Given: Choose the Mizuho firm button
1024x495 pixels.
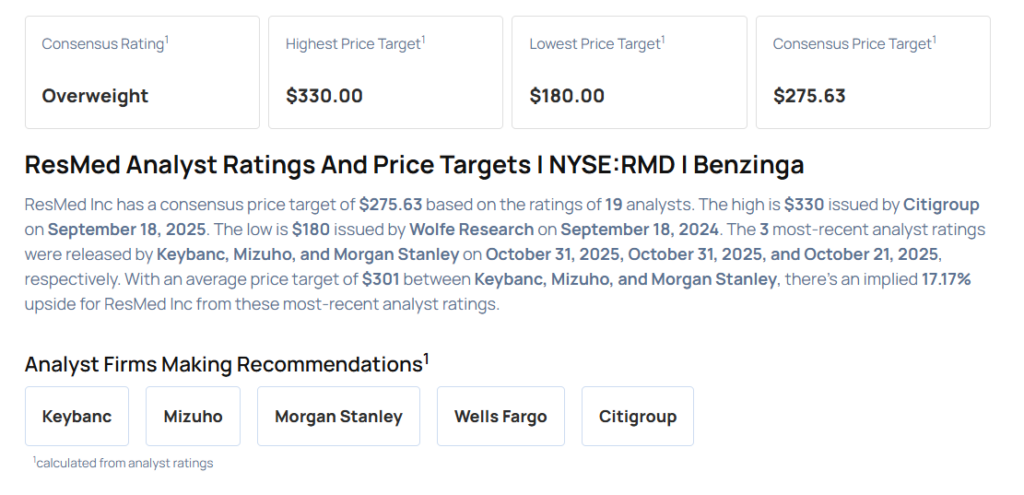Looking at the screenshot, I should point(193,416).
